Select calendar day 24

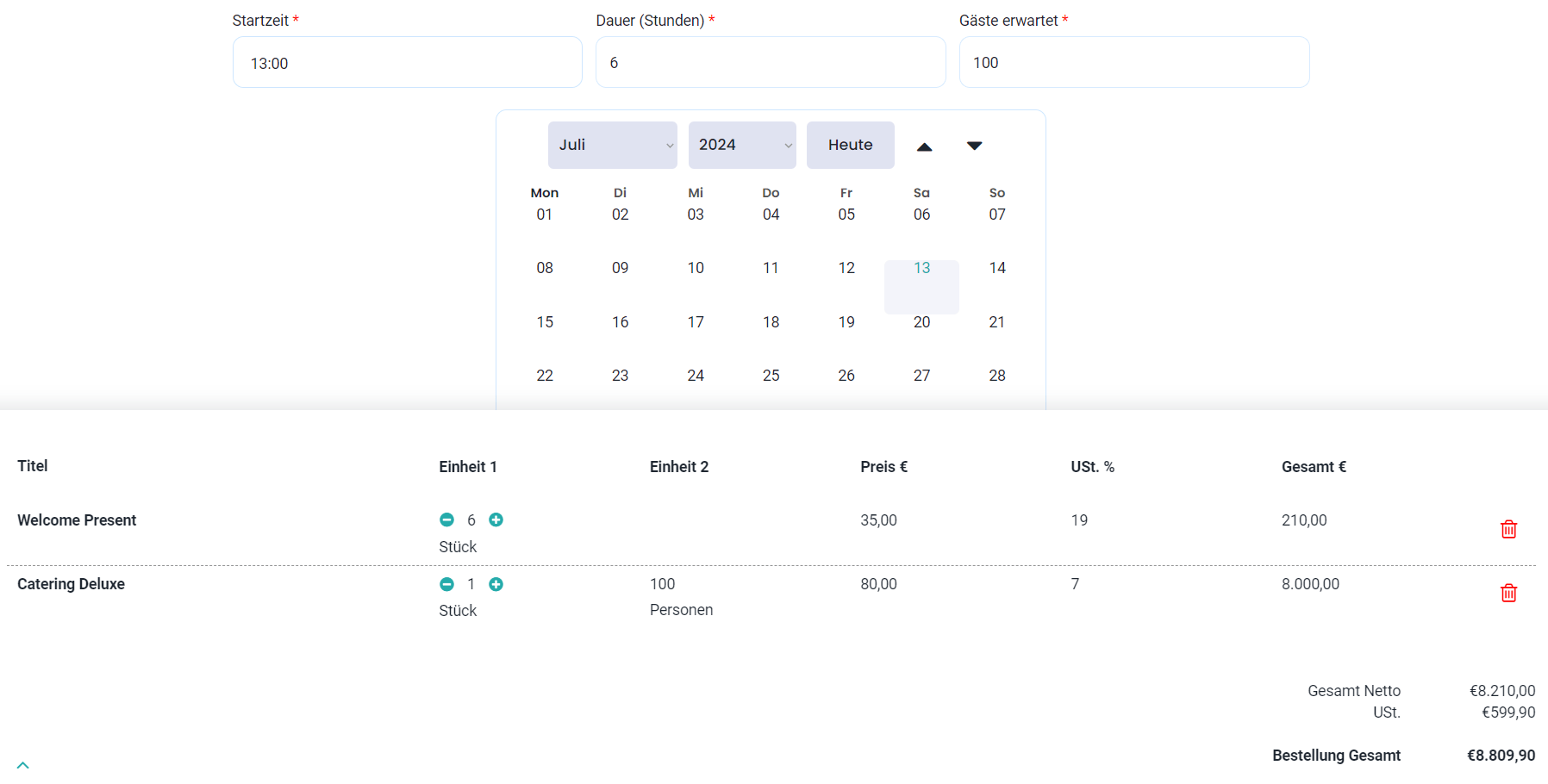coord(696,376)
